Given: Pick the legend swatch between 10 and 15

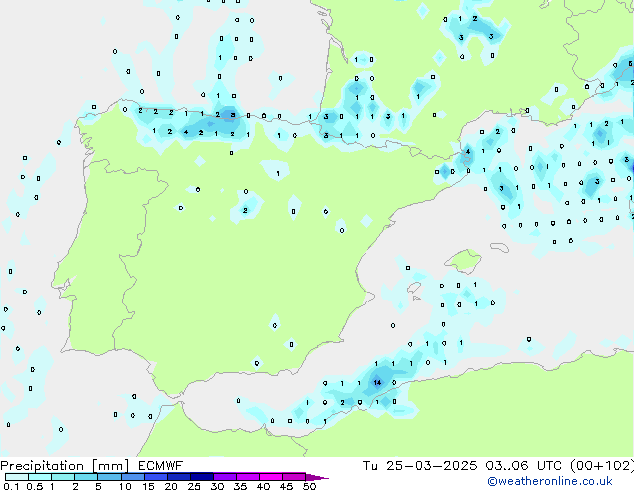Looking at the screenshot, I should click(133, 477).
